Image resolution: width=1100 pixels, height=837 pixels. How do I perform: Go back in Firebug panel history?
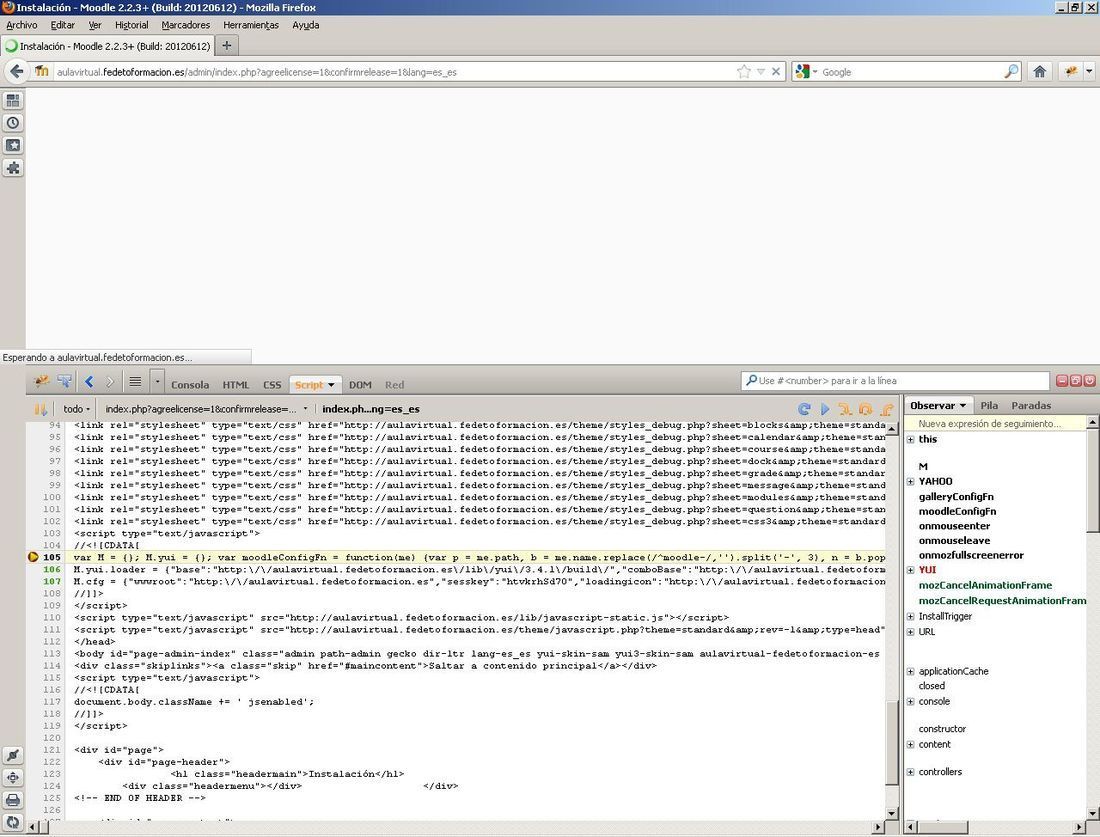[x=89, y=382]
